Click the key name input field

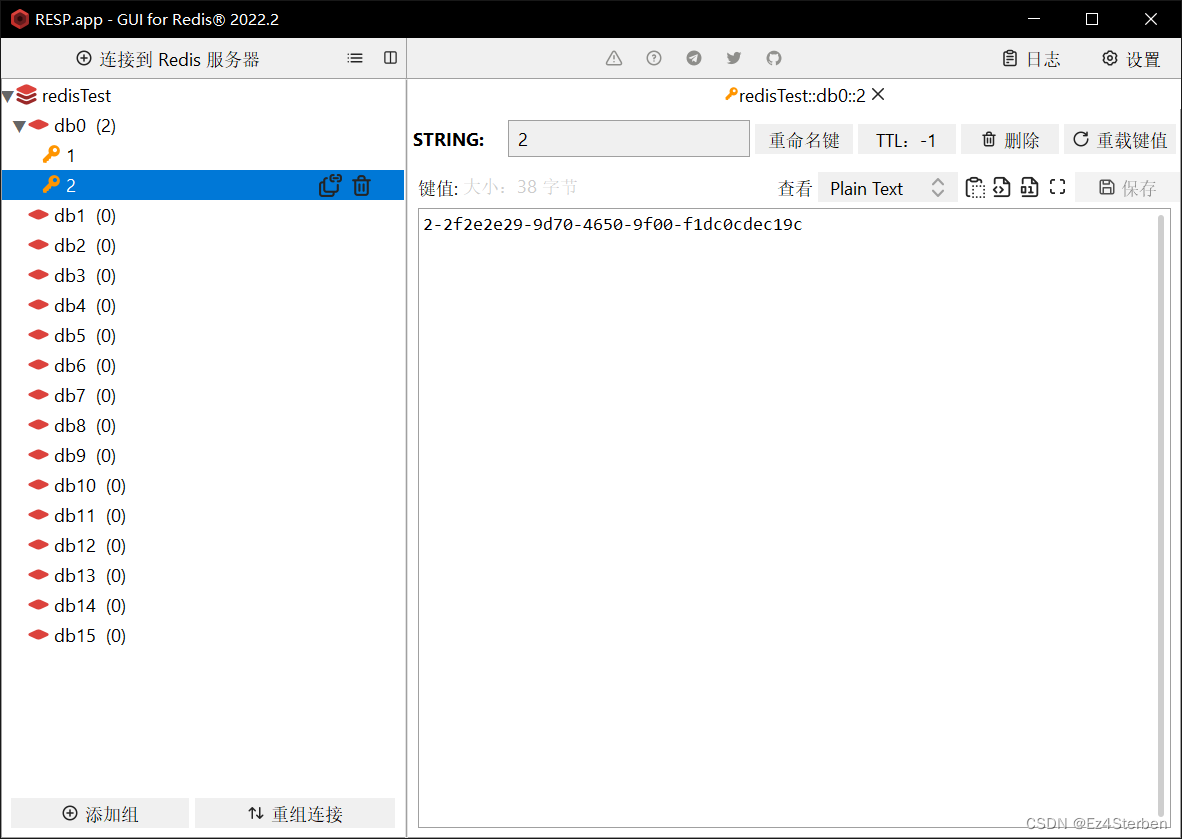pos(629,139)
